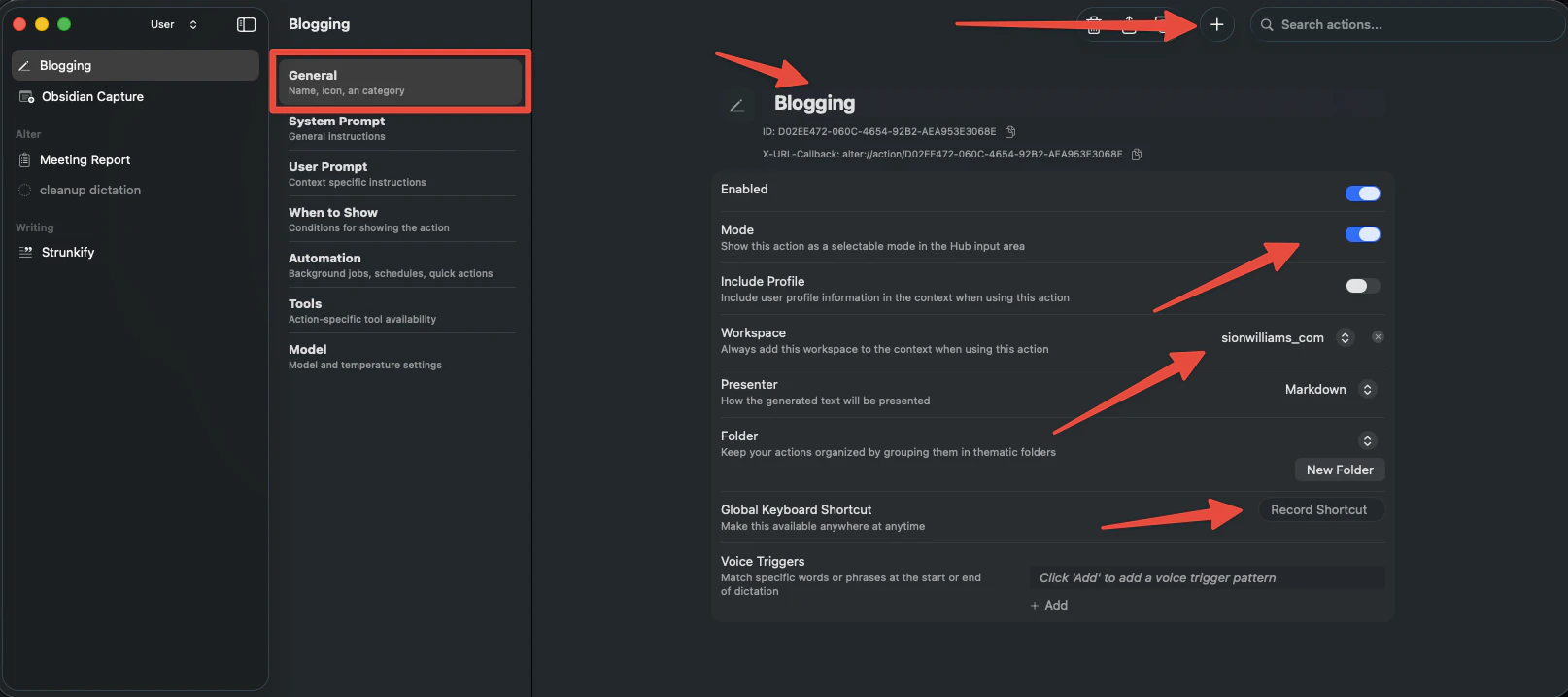Image resolution: width=1568 pixels, height=697 pixels.
Task: Copy the X-URL-Callback link icon
Action: (1136, 154)
